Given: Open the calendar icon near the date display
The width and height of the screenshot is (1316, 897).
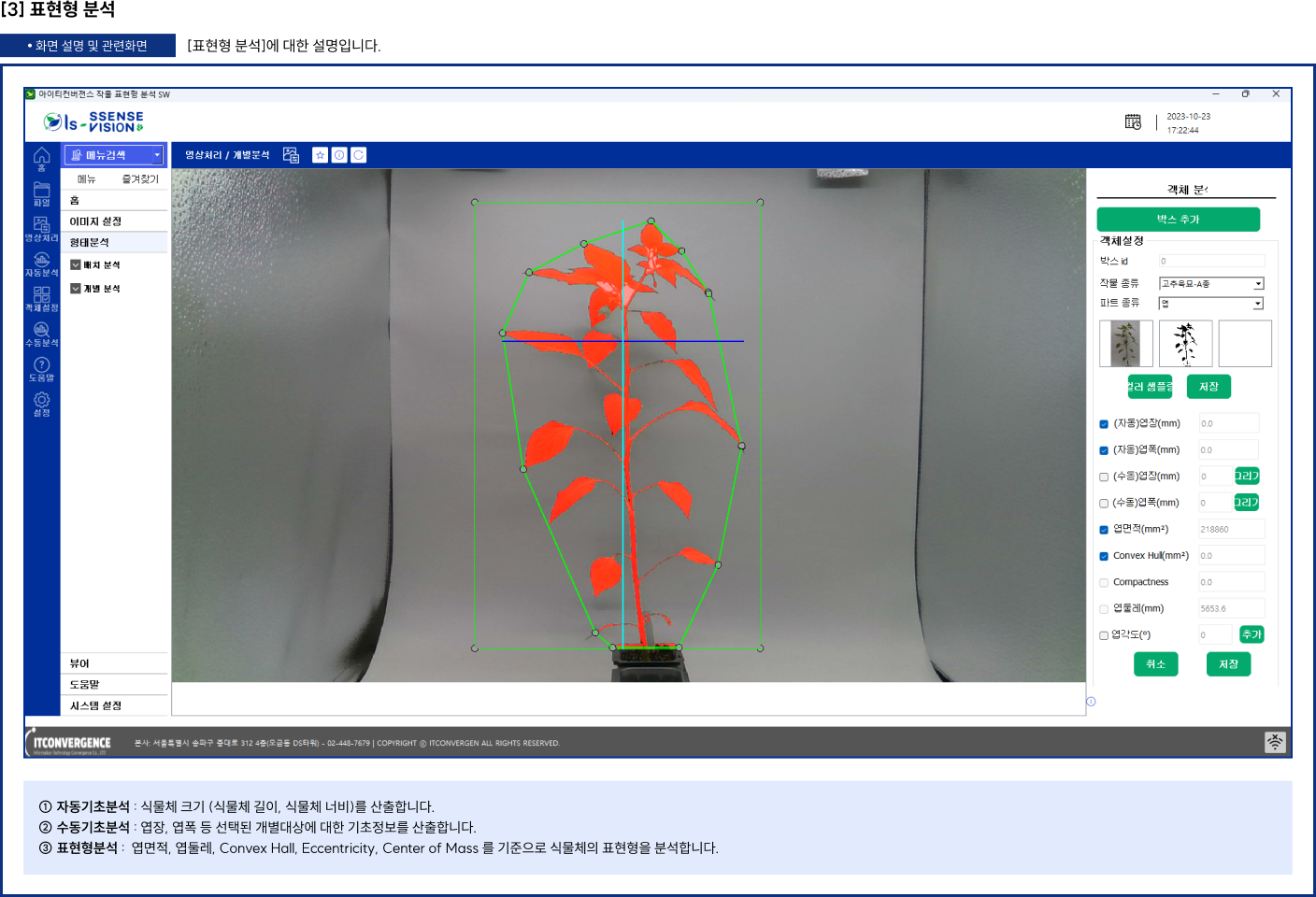Looking at the screenshot, I should 1132,121.
